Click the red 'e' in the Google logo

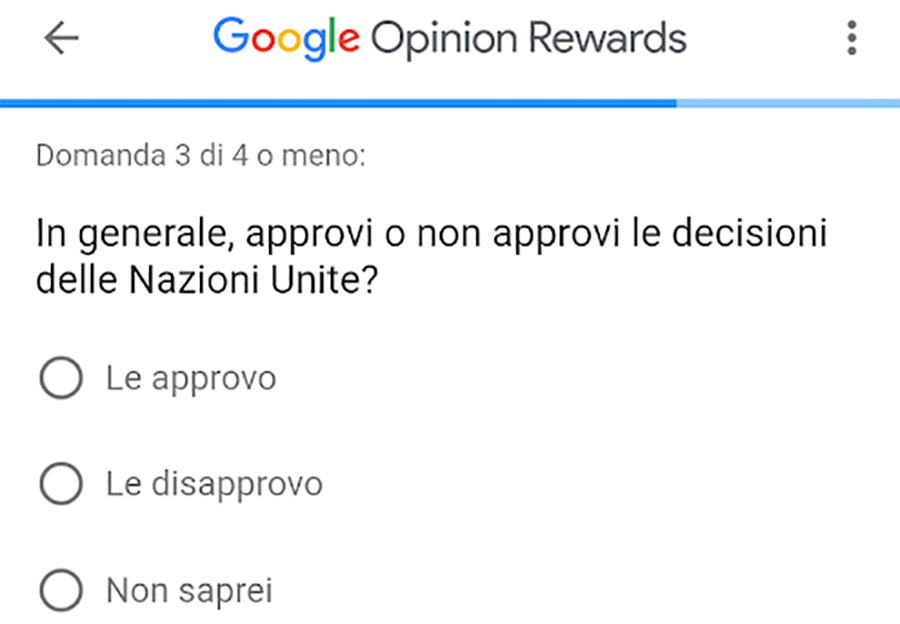coord(349,39)
